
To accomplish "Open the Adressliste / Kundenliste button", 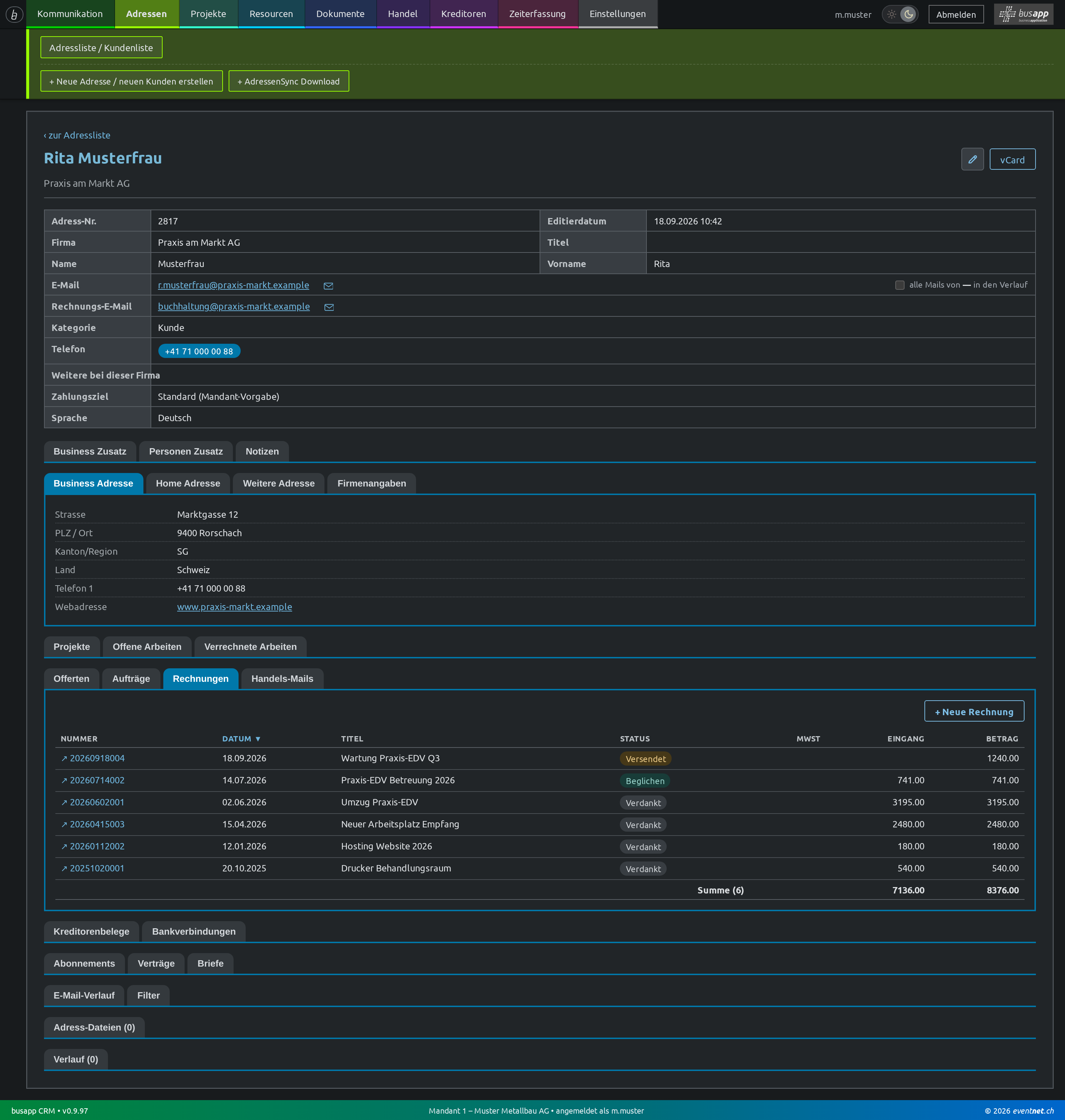I will pos(101,48).
